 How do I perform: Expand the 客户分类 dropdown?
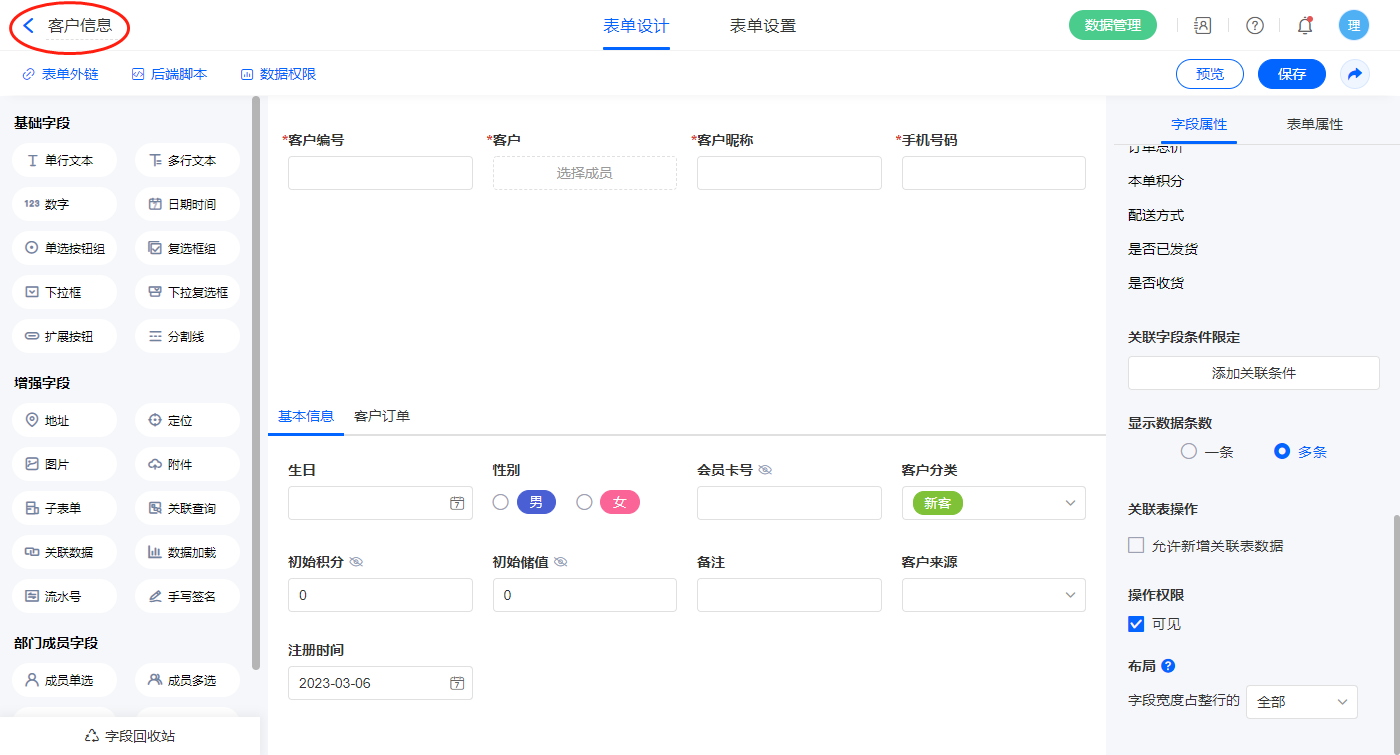click(1069, 503)
